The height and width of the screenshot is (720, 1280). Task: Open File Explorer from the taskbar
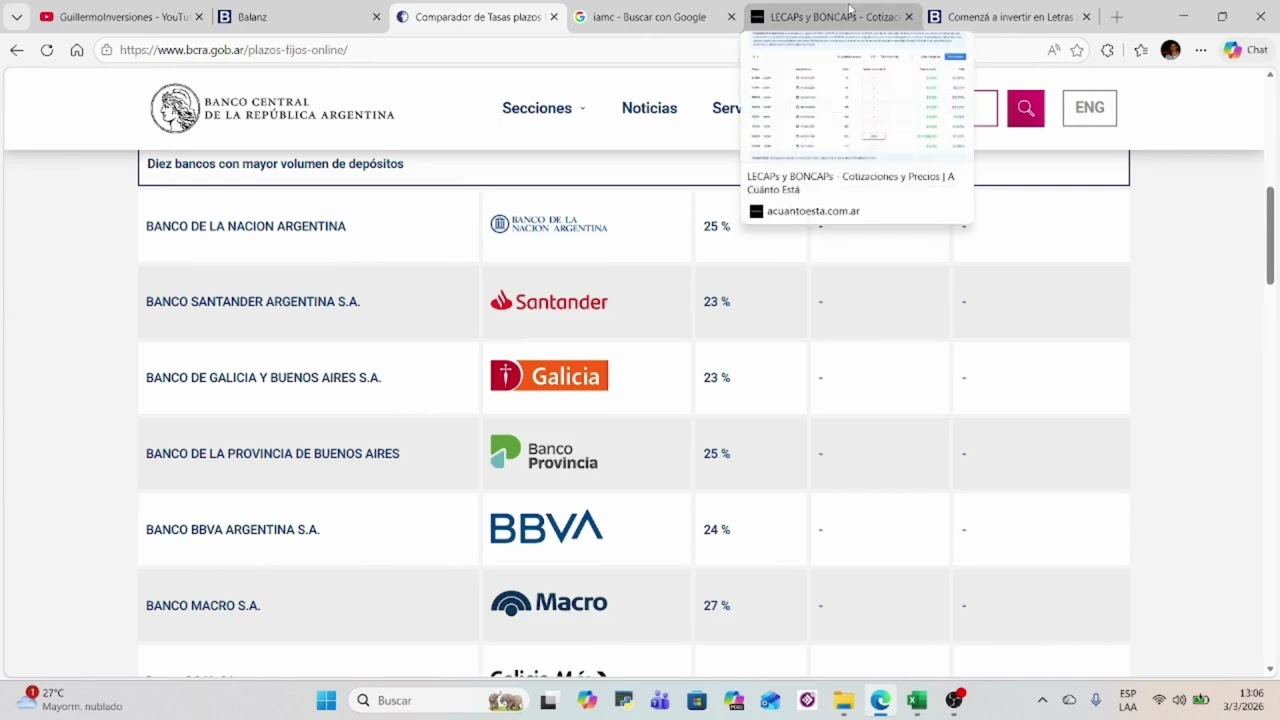[843, 701]
